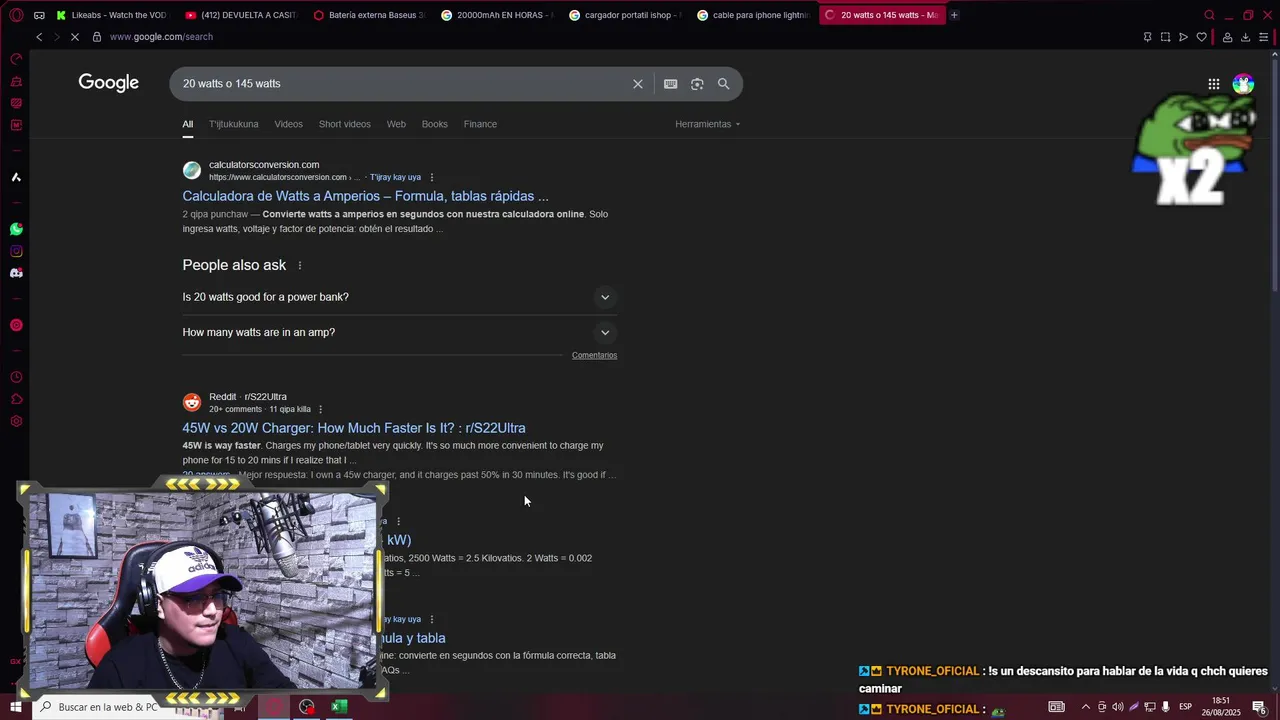Open People also ask options menu
This screenshot has height=720, width=1280.
[x=299, y=265]
